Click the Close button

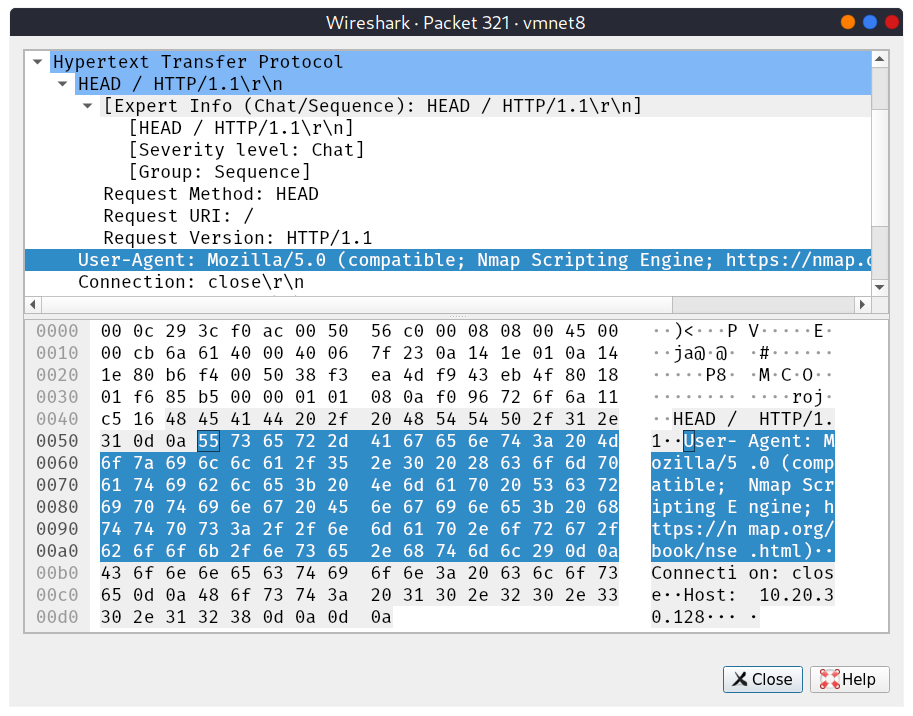[763, 679]
